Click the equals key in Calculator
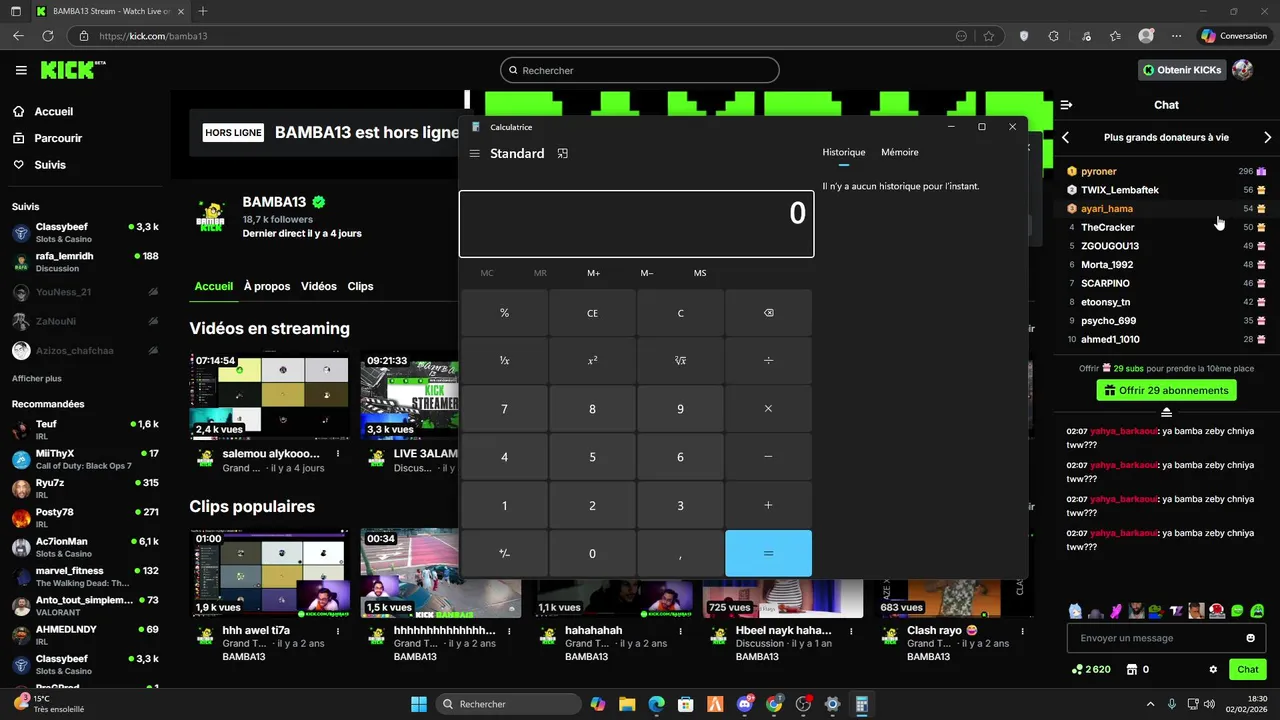Image resolution: width=1280 pixels, height=720 pixels. coord(768,553)
